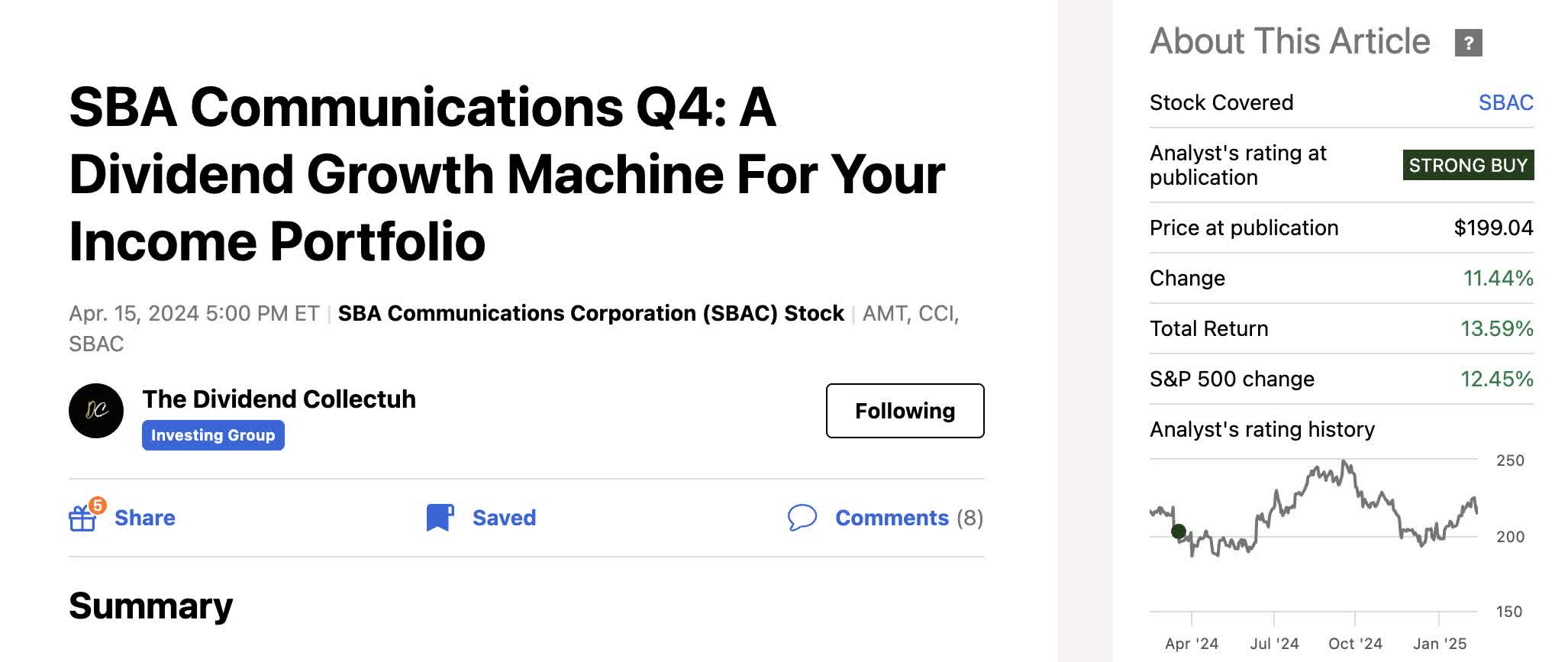Screen dimensions: 1568x662
Task: Click the STRONG BUY rating badge
Action: point(1467,166)
